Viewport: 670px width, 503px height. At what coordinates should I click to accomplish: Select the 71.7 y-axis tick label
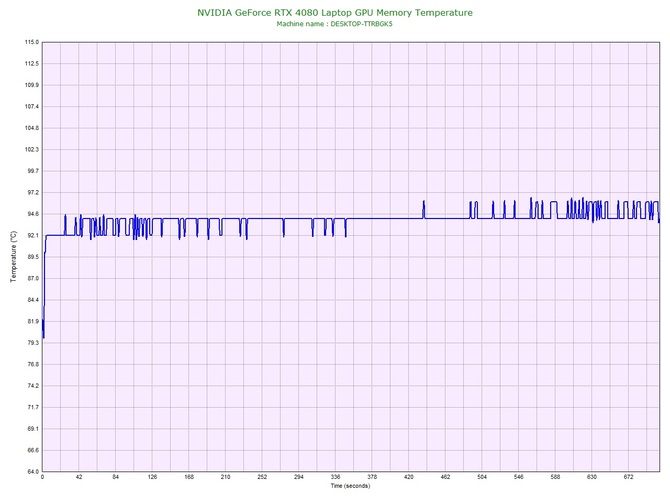[x=32, y=407]
